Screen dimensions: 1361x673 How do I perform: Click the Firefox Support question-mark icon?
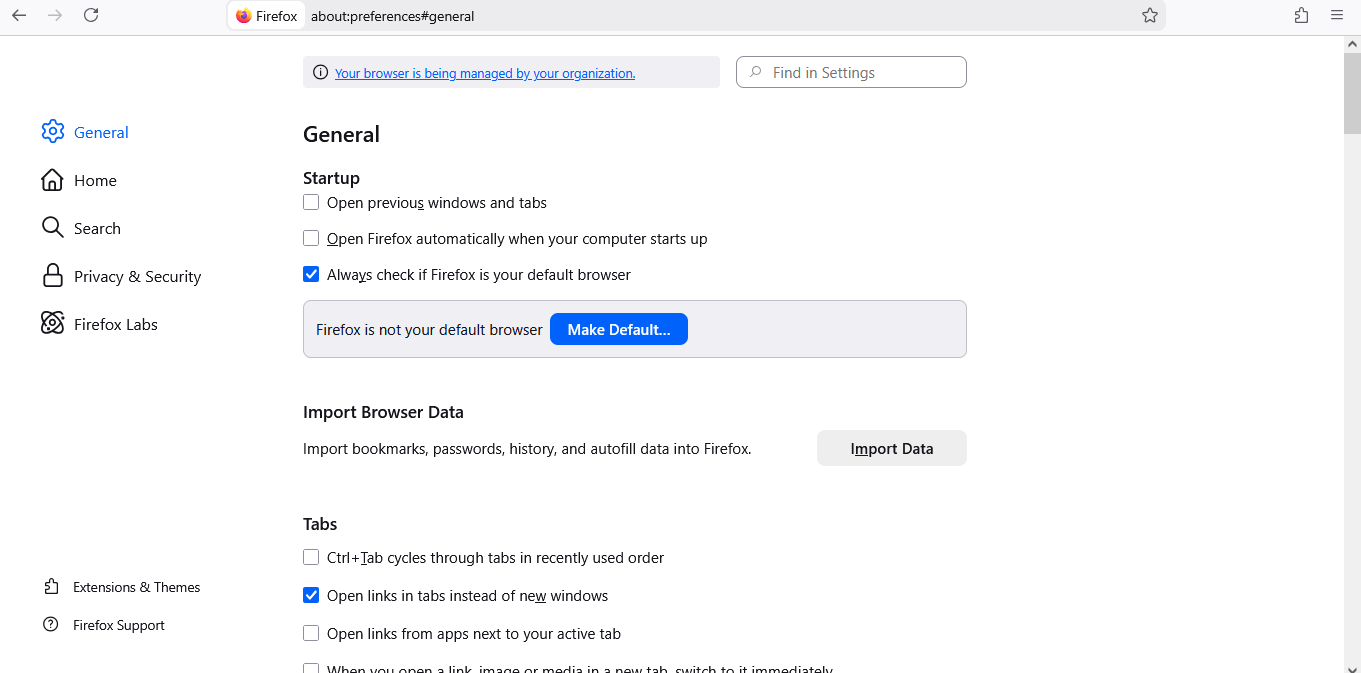(51, 625)
